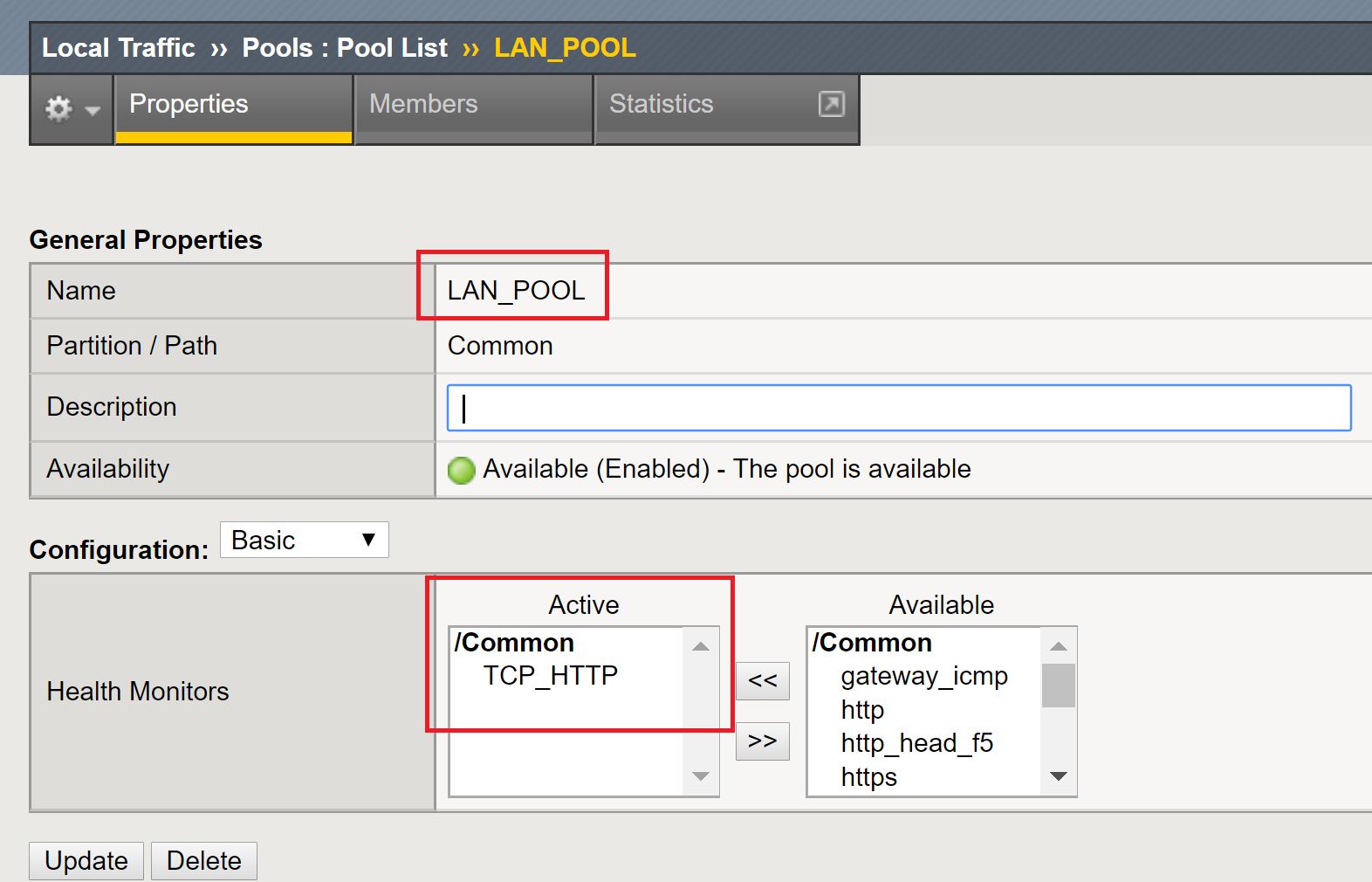Screen dimensions: 1372x882
Task: Go to Local Traffic breadcrumb
Action: [x=119, y=48]
